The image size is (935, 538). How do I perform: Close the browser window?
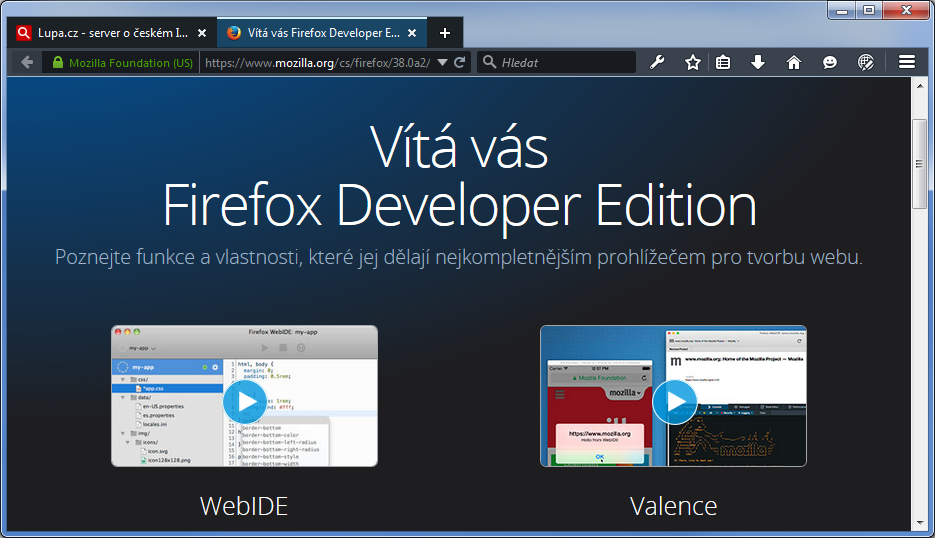906,10
